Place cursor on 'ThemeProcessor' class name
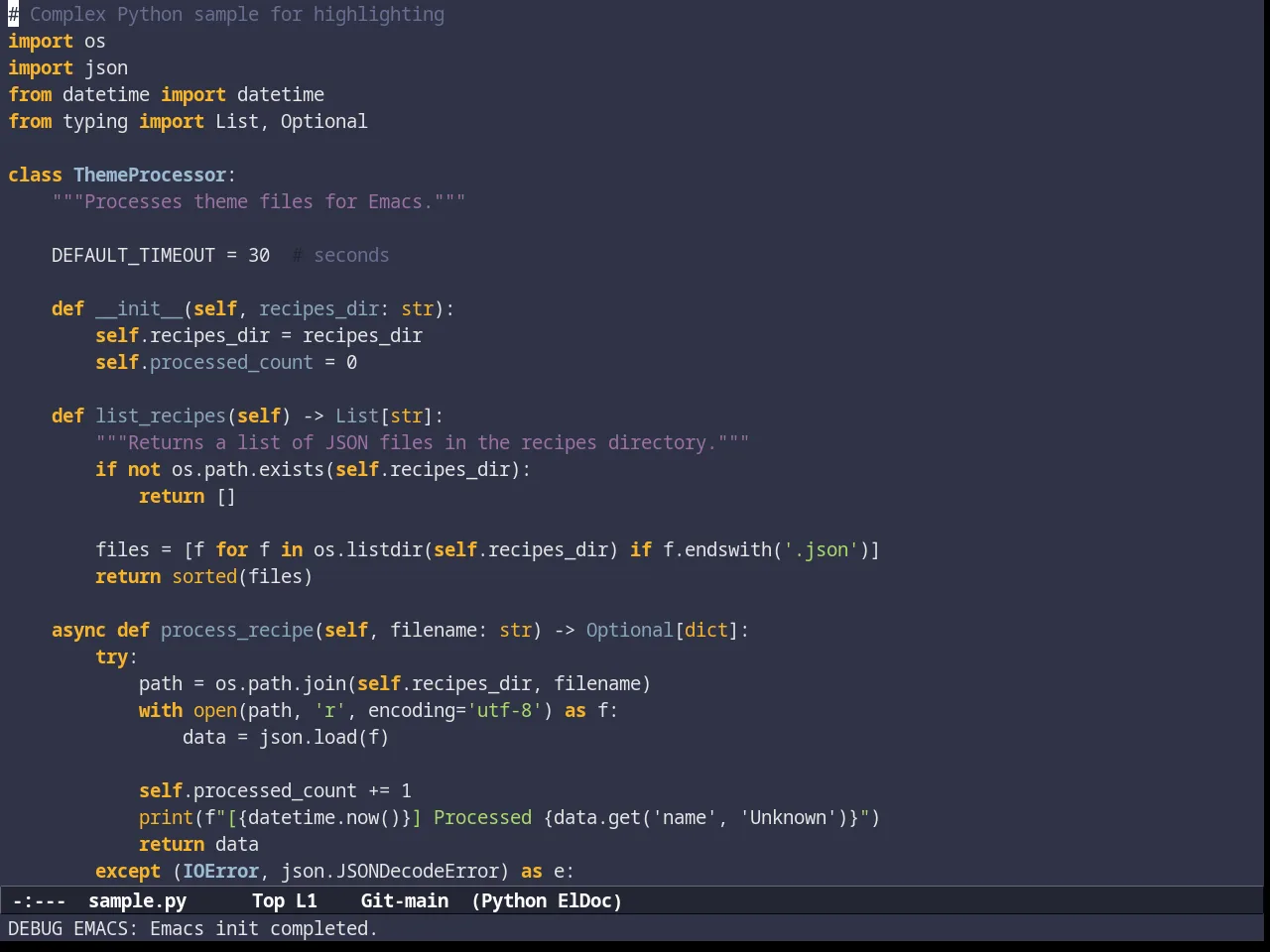Image resolution: width=1270 pixels, height=952 pixels. tap(150, 175)
